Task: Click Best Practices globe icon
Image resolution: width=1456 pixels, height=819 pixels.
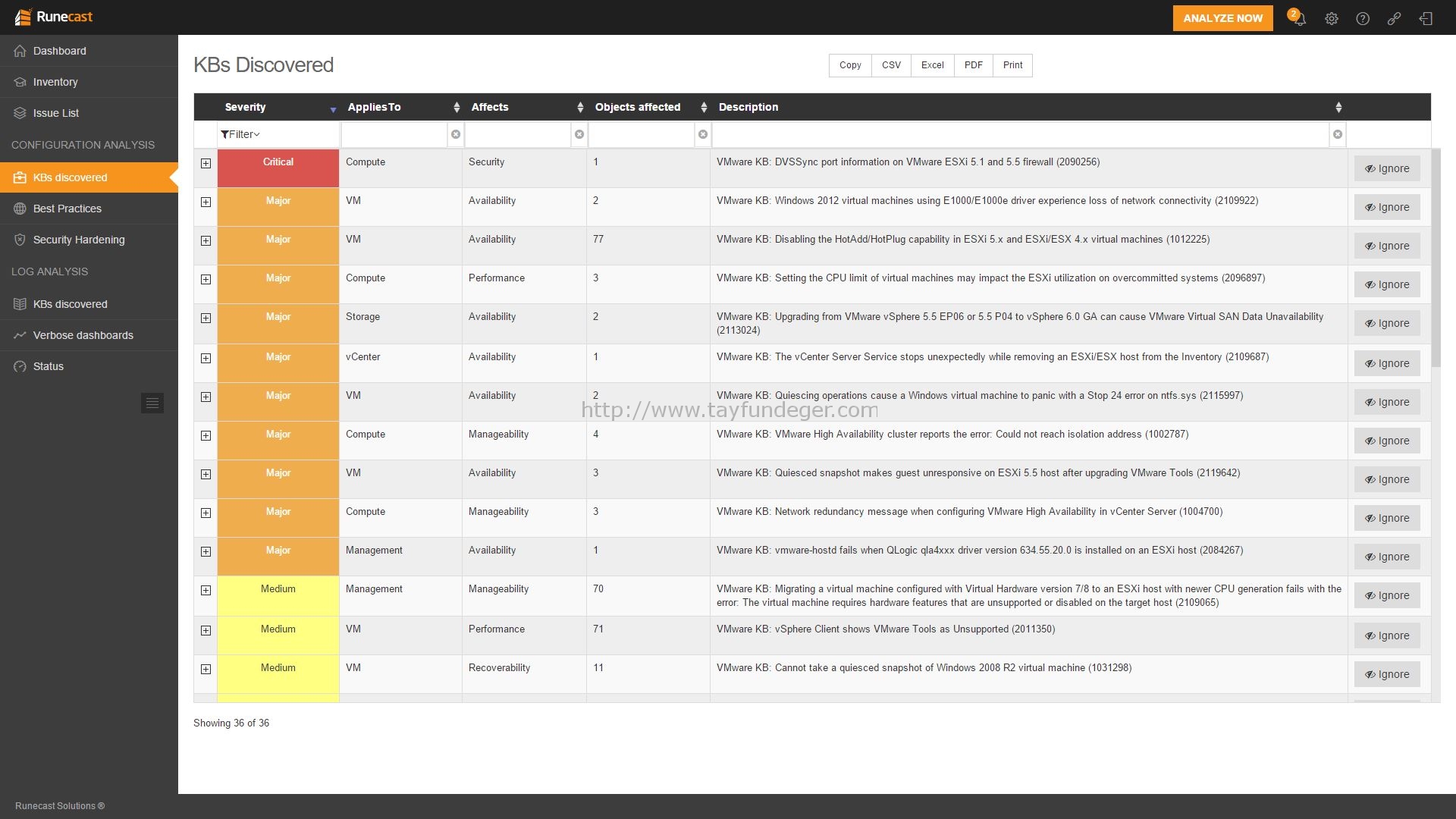Action: tap(20, 209)
